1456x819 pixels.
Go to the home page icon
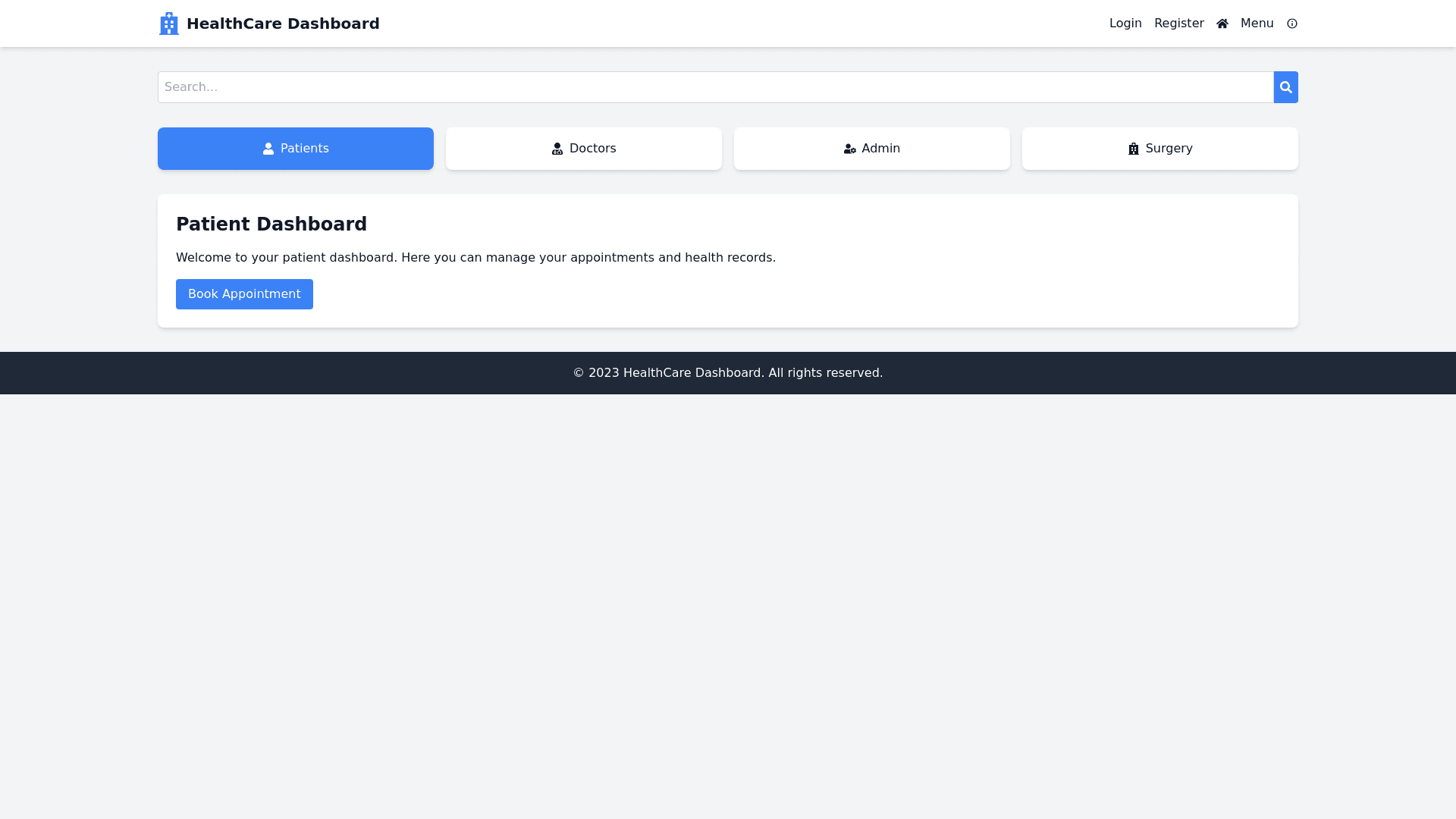click(x=1222, y=24)
